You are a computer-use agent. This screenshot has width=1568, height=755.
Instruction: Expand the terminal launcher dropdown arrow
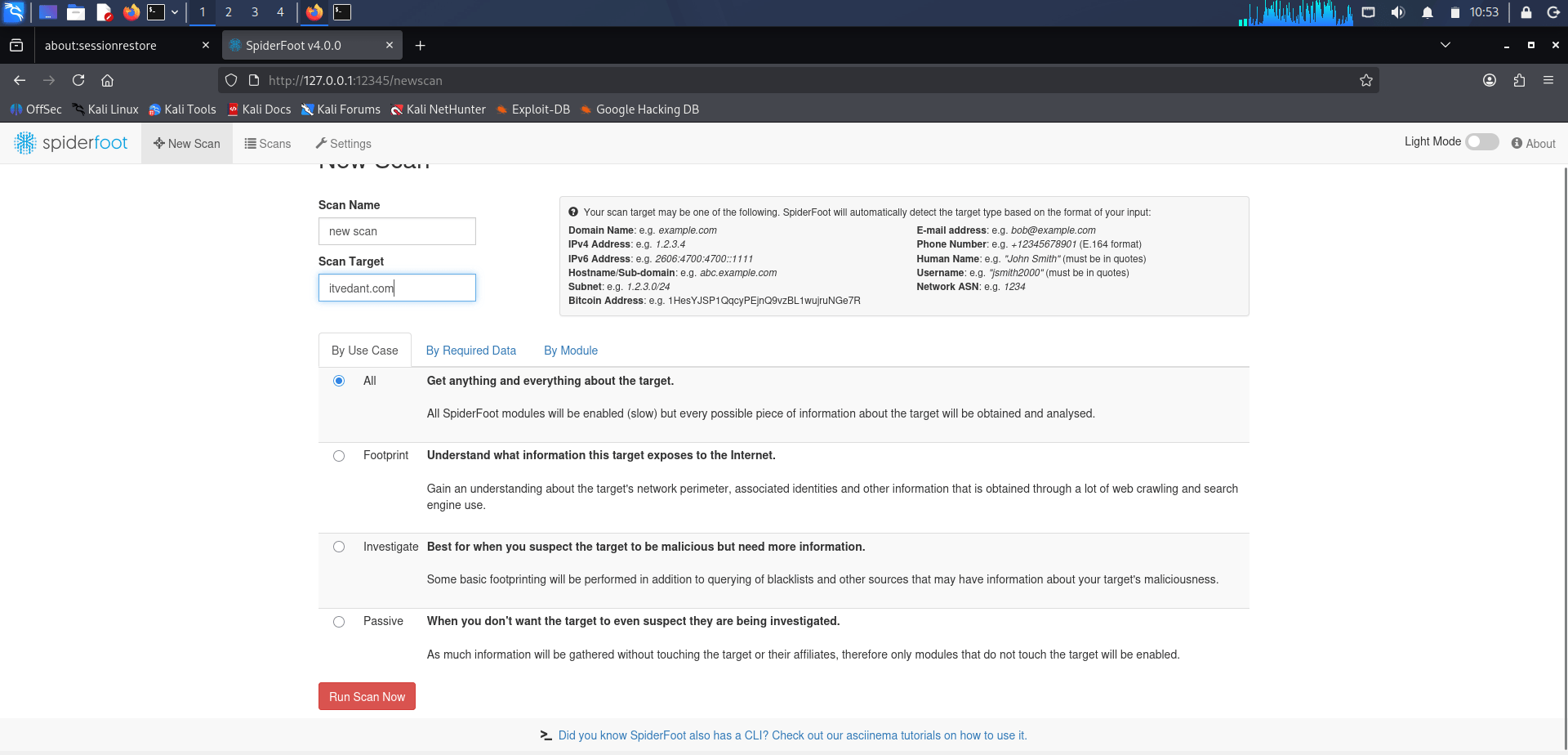point(175,12)
